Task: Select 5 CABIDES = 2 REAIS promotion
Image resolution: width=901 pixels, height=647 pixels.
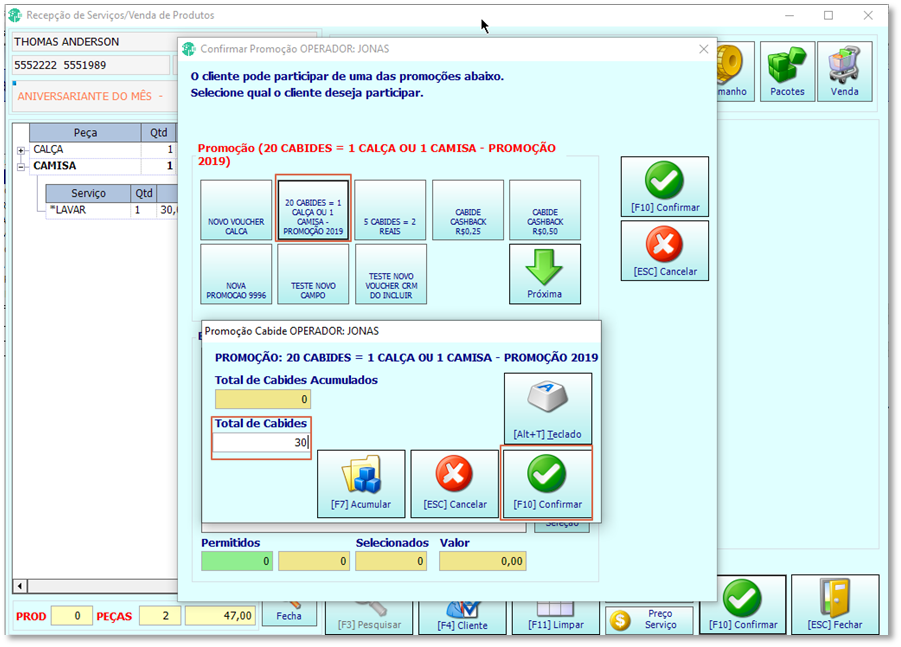Action: click(390, 210)
